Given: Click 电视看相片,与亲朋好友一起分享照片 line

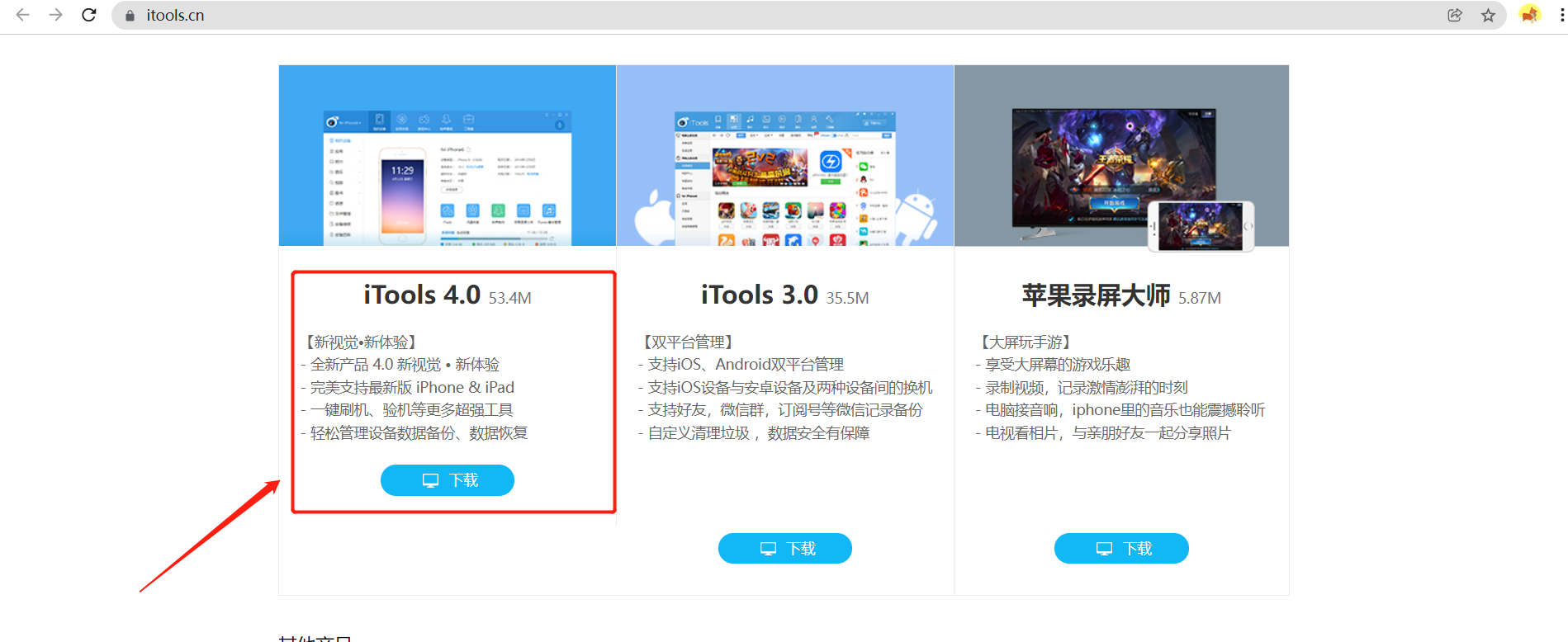Looking at the screenshot, I should [1103, 433].
